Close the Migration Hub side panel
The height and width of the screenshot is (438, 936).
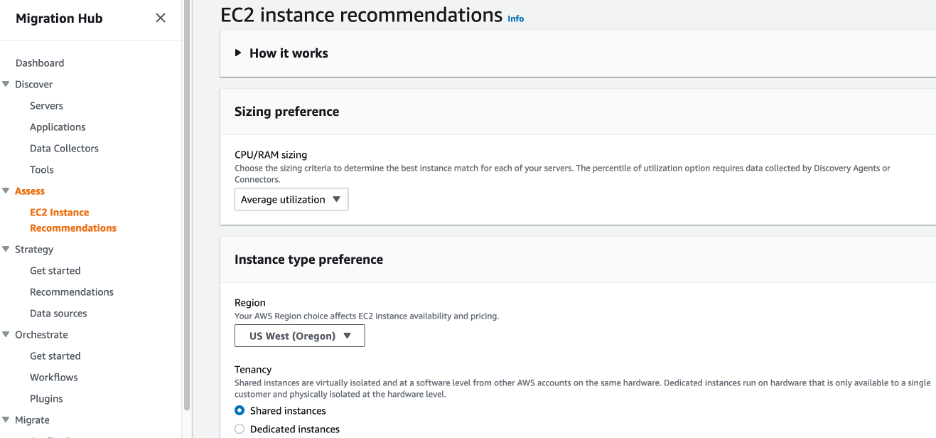point(161,18)
